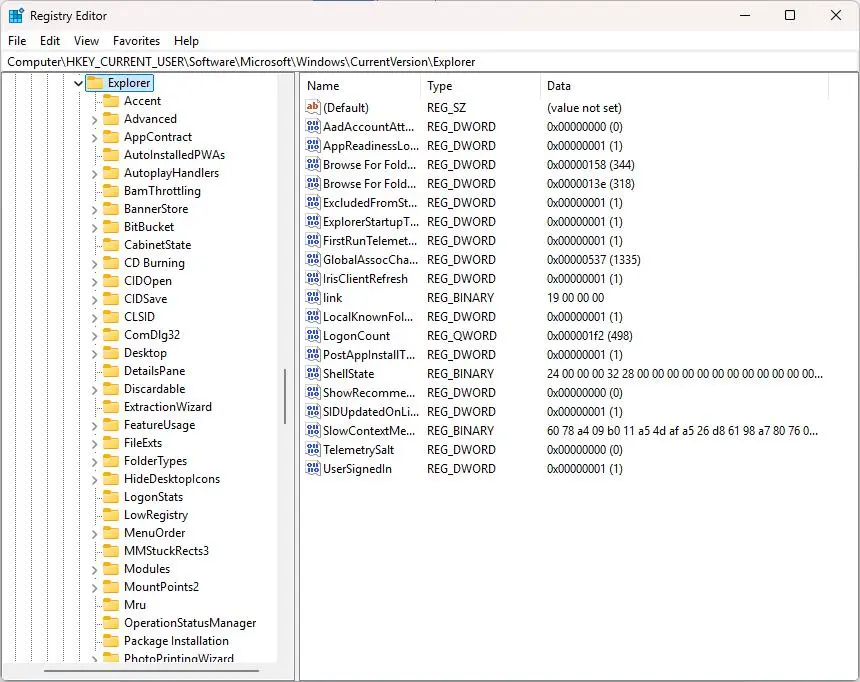Click the ShellState binary value icon
This screenshot has height=682, width=860.
click(x=313, y=373)
